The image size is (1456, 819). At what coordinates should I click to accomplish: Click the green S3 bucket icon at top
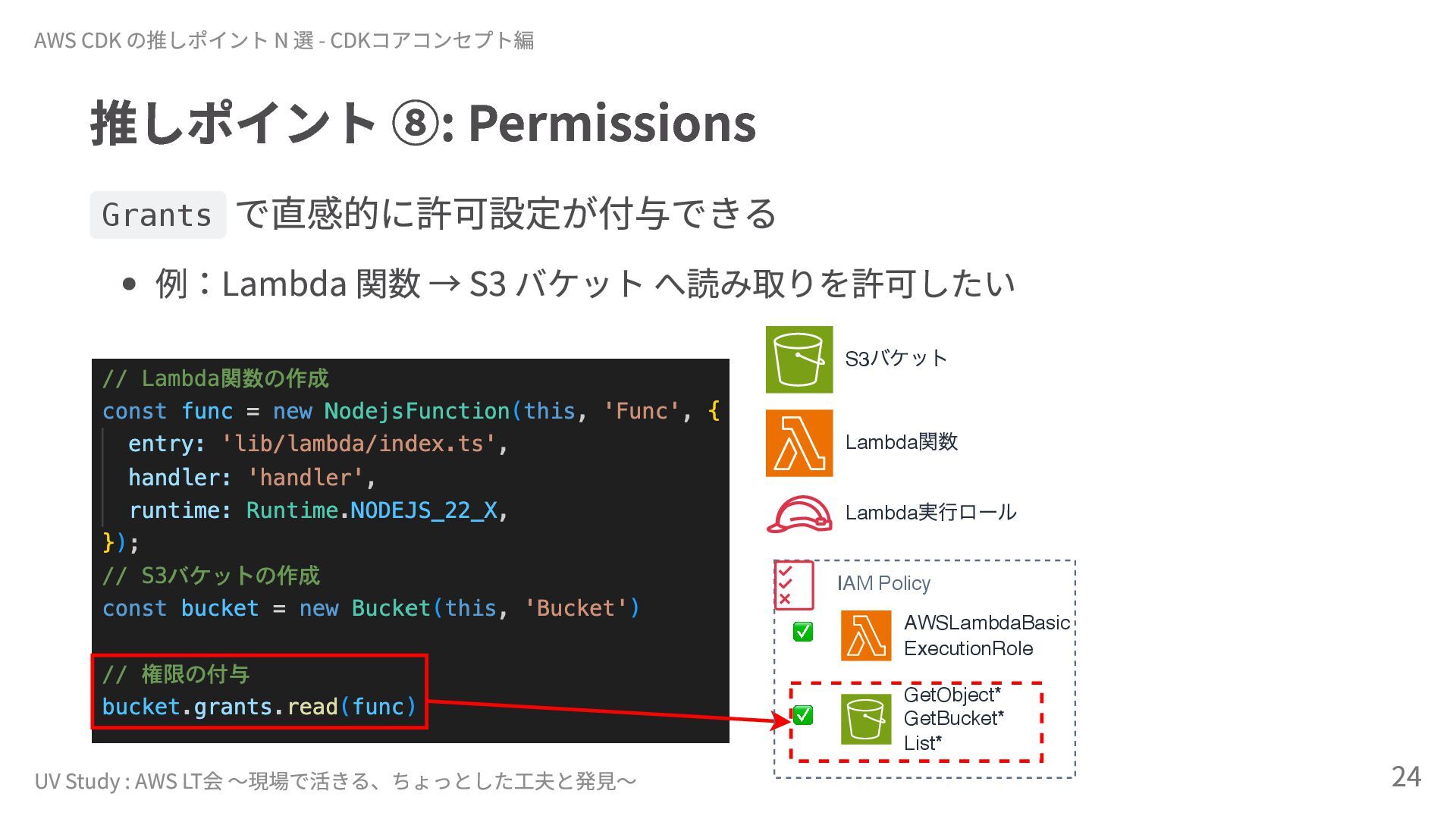click(x=799, y=359)
